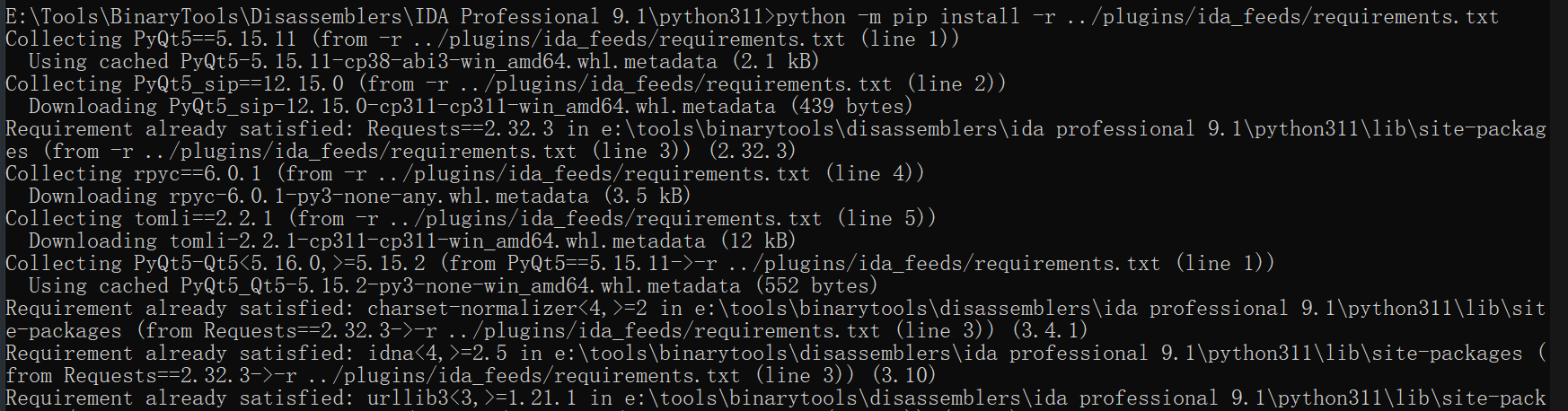The width and height of the screenshot is (1568, 411).
Task: Click the "urllib3<3,>=1.21.1" requirement text
Action: click(471, 398)
